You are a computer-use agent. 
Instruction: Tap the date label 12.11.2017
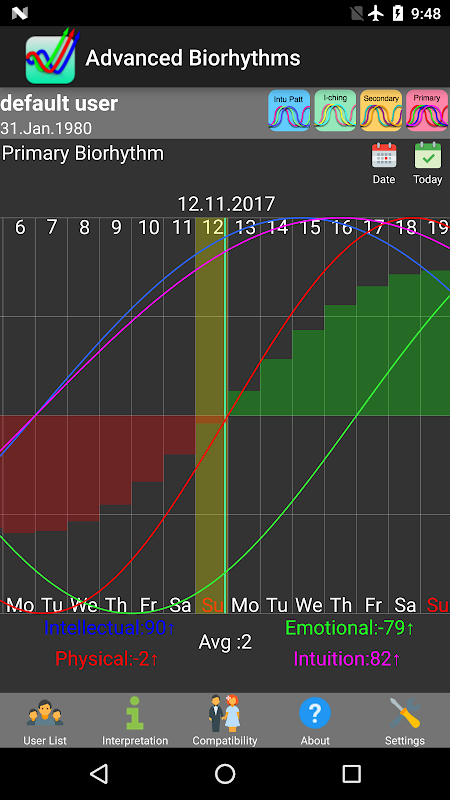click(x=226, y=204)
